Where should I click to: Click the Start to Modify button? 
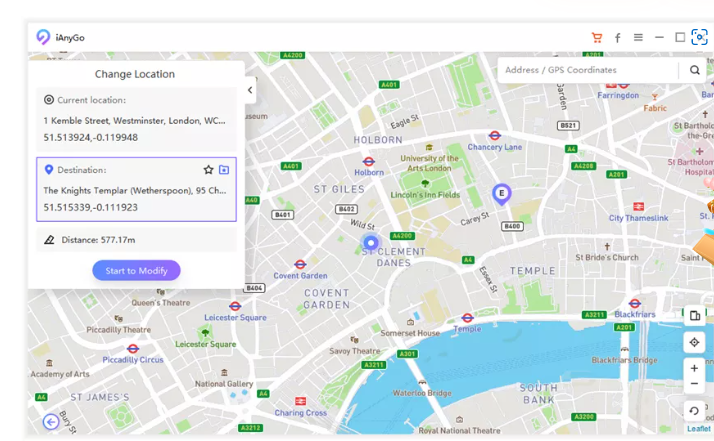pos(136,271)
